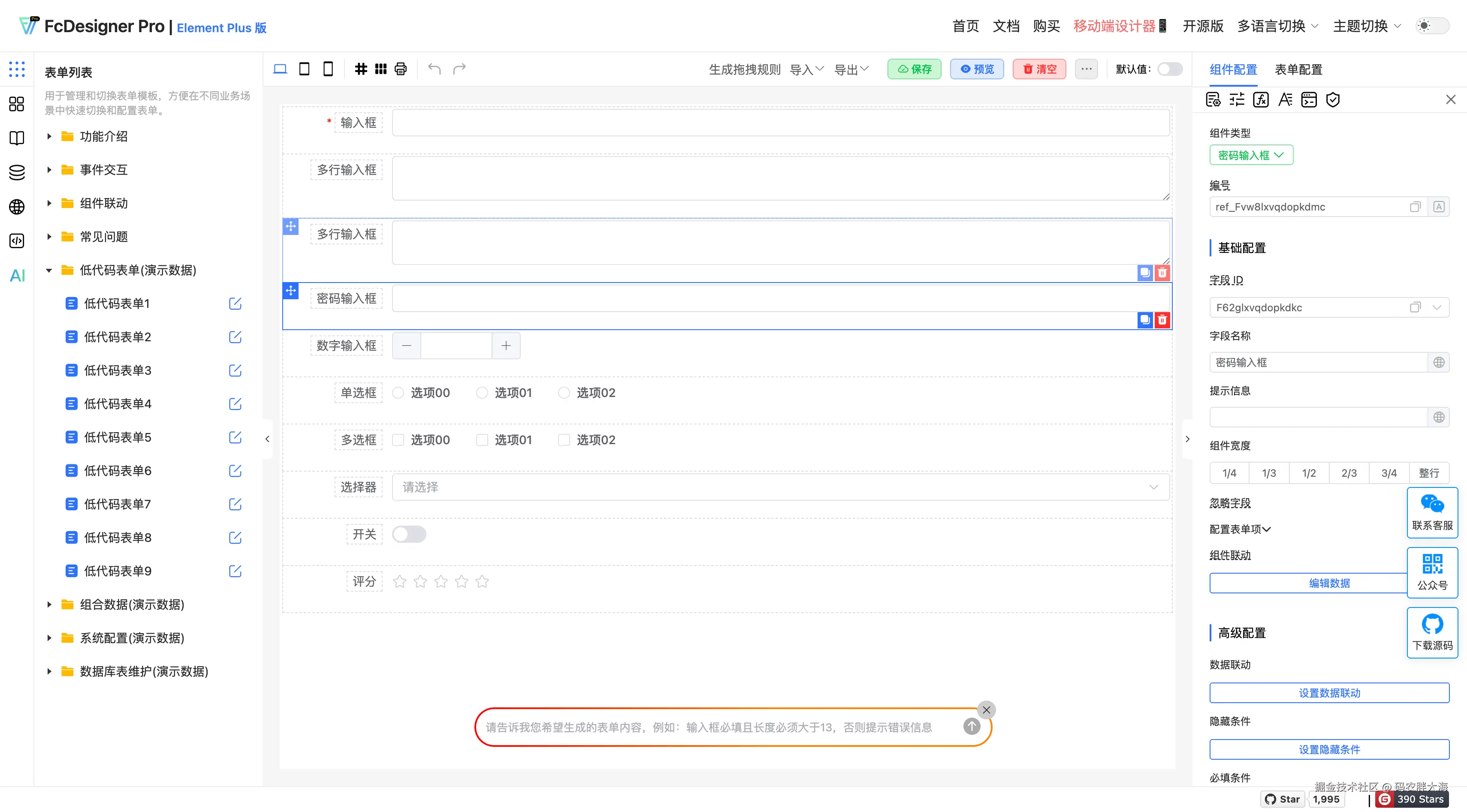The width and height of the screenshot is (1467, 812).
Task: Click the print icon in the toolbar
Action: pos(400,69)
